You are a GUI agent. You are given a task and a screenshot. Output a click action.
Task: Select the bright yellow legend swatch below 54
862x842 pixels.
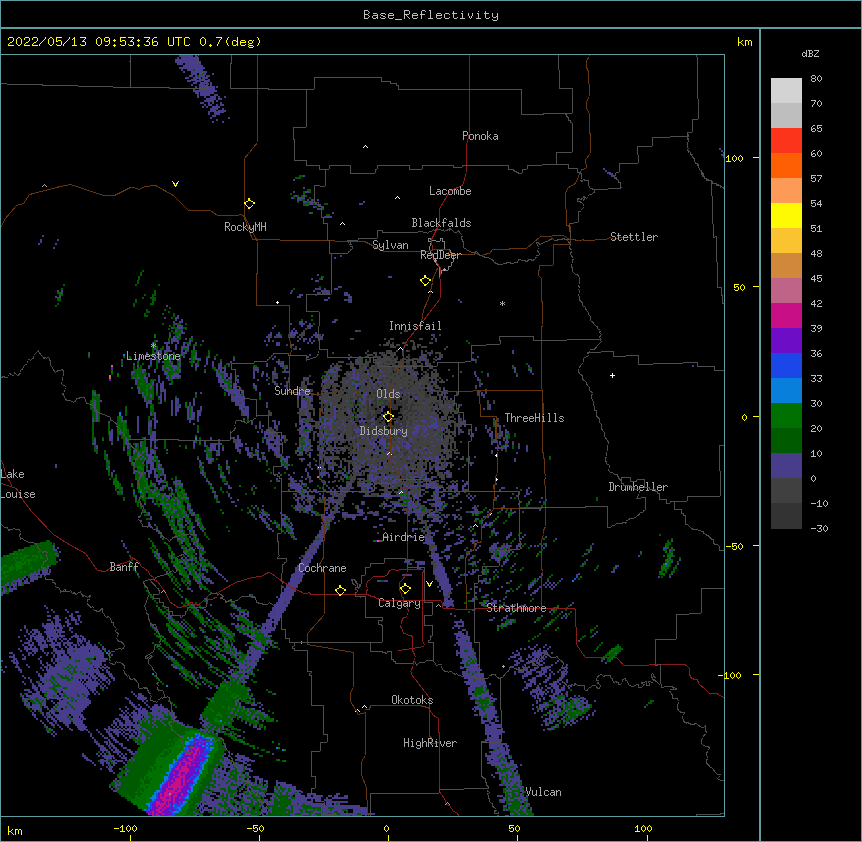pyautogui.click(x=786, y=215)
